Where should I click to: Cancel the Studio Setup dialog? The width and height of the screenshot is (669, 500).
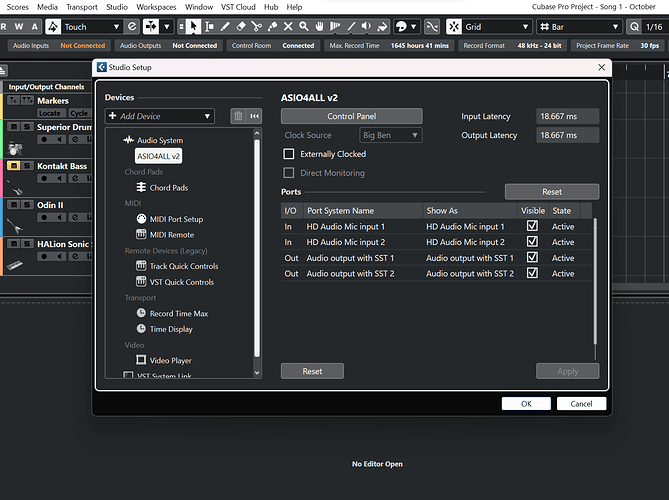(581, 404)
